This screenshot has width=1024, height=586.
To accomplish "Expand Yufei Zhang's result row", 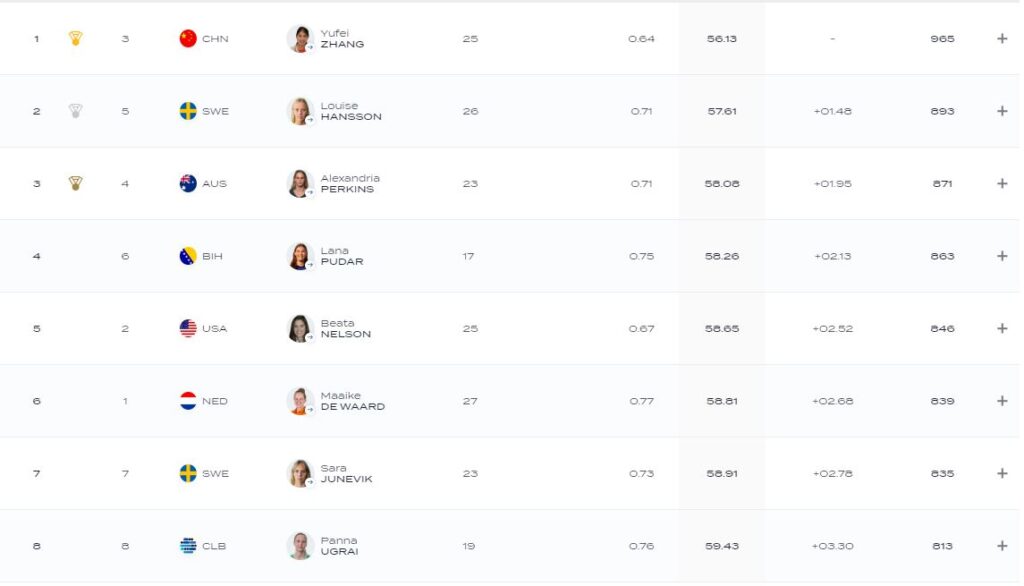I will click(x=1002, y=39).
